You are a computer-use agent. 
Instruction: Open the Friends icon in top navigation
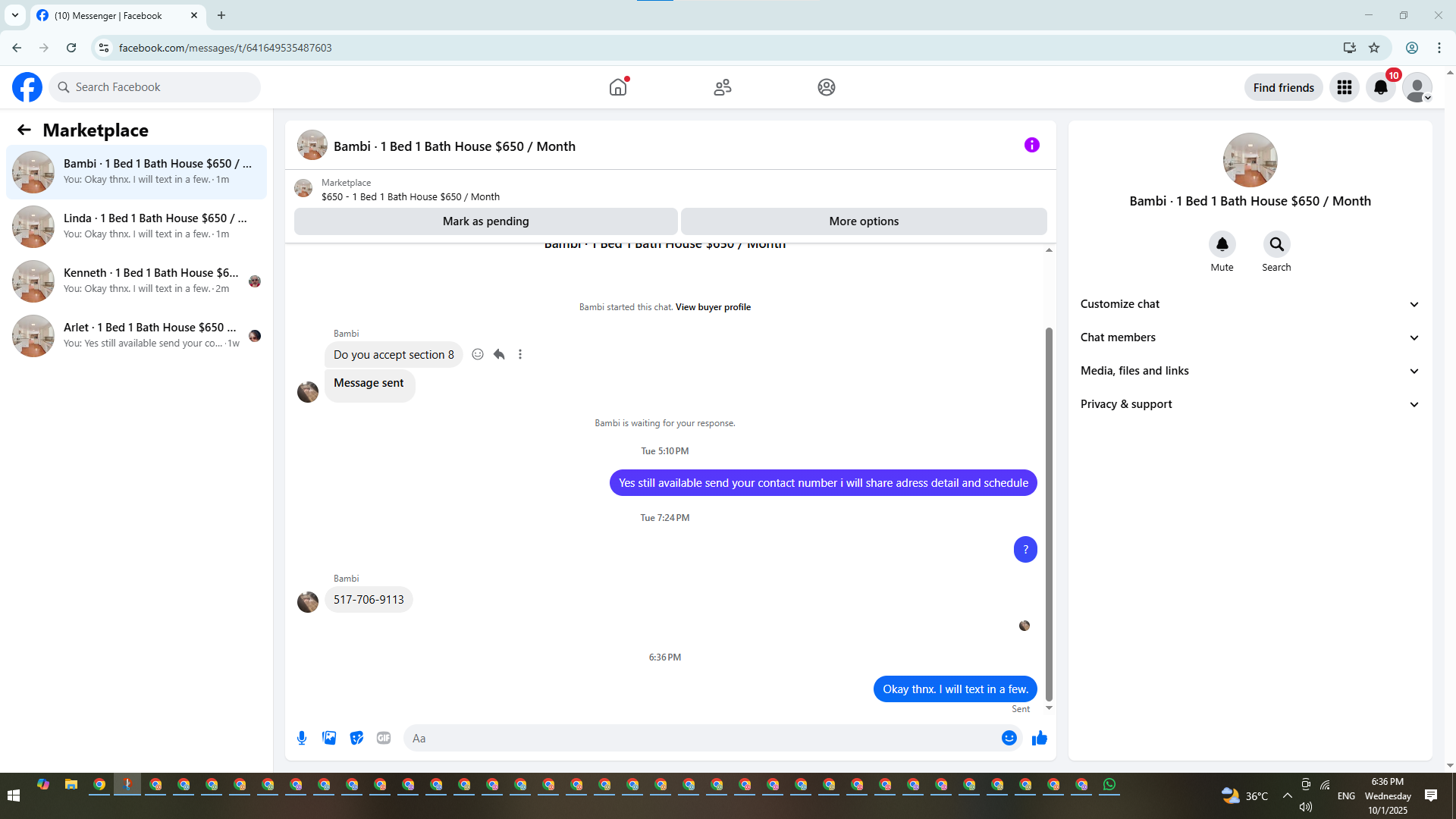723,87
